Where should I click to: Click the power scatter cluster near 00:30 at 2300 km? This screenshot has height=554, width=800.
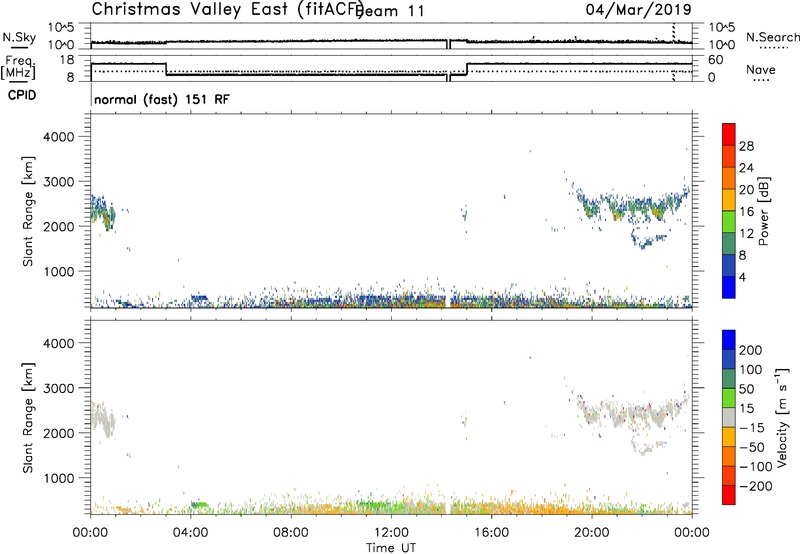103,212
